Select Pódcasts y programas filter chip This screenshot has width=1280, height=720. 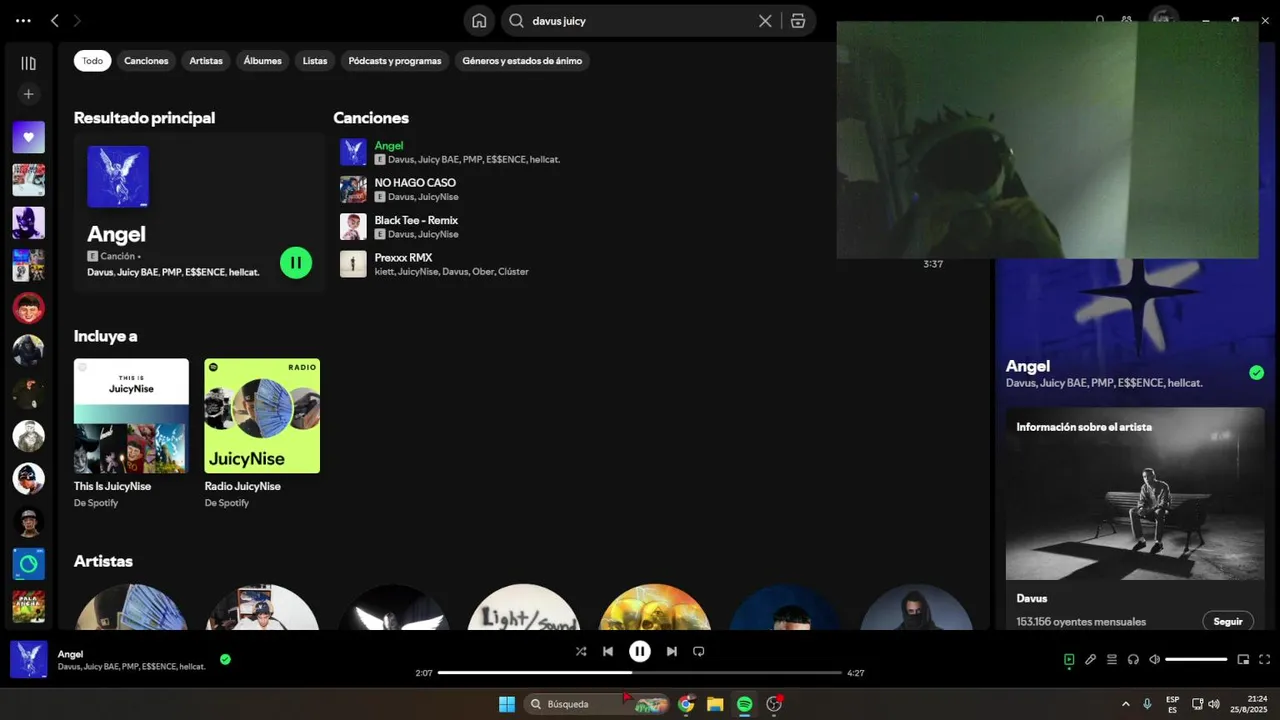pyautogui.click(x=395, y=61)
